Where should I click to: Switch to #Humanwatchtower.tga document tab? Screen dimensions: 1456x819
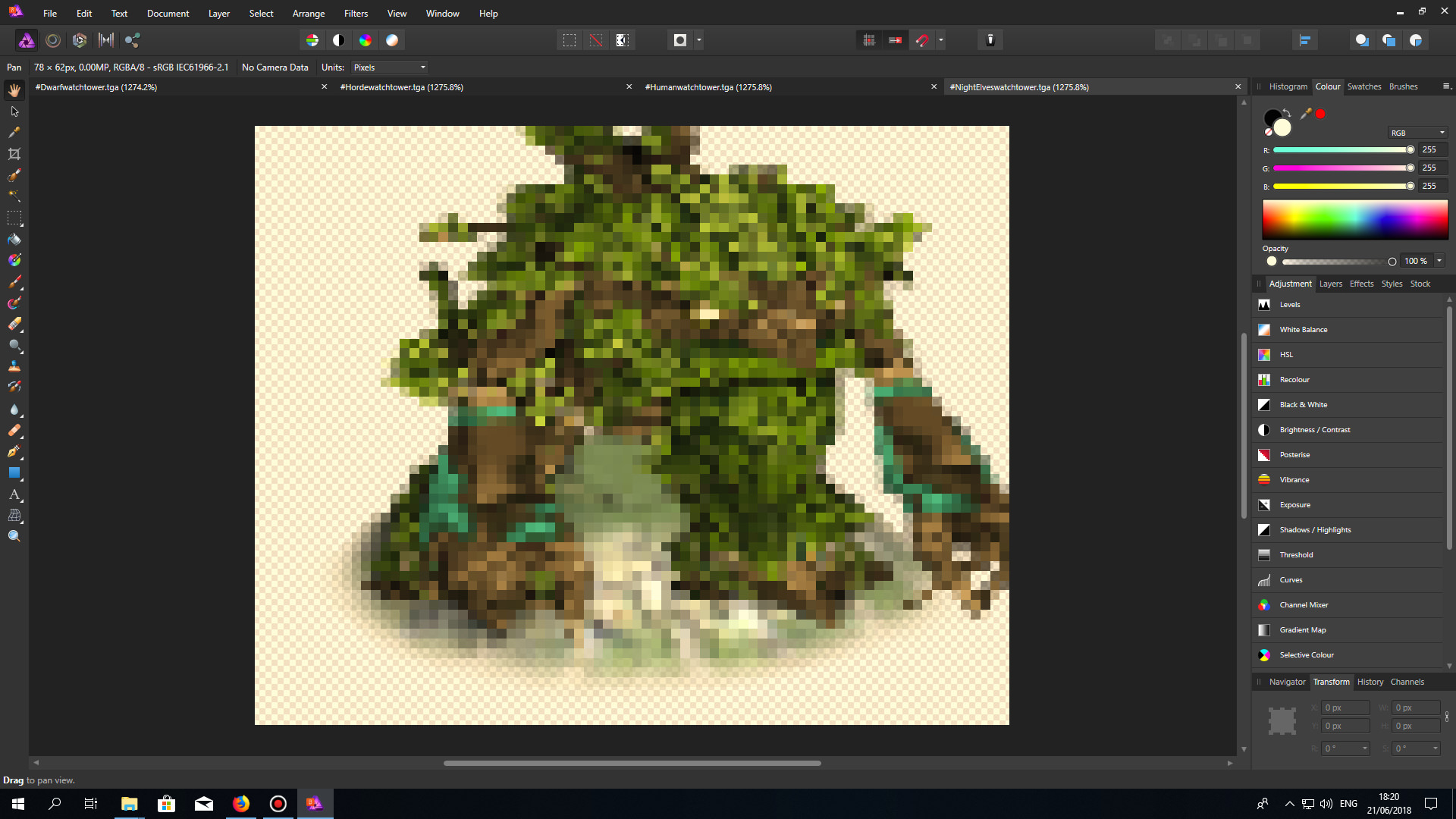point(708,87)
